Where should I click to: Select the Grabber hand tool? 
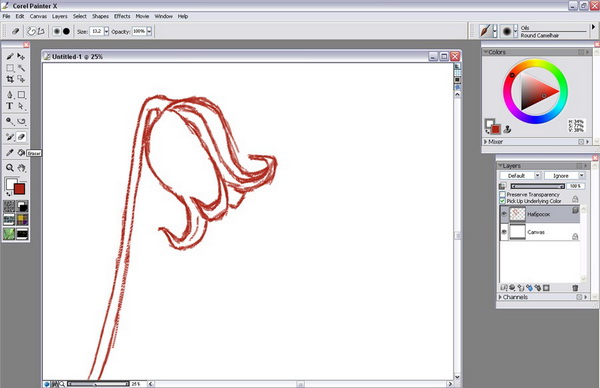click(21, 168)
